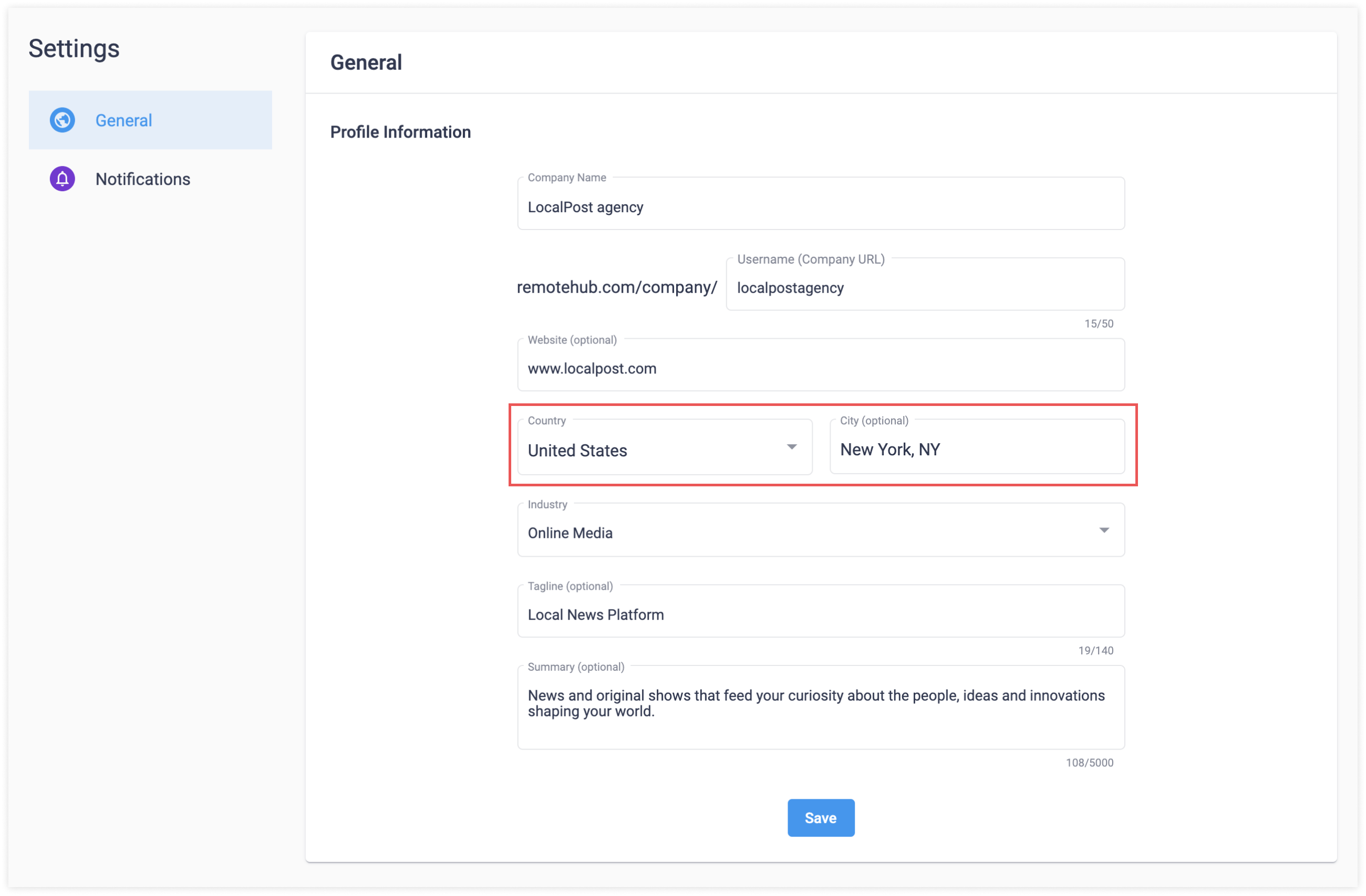Click the '108/5000' summary counter

tap(1089, 763)
